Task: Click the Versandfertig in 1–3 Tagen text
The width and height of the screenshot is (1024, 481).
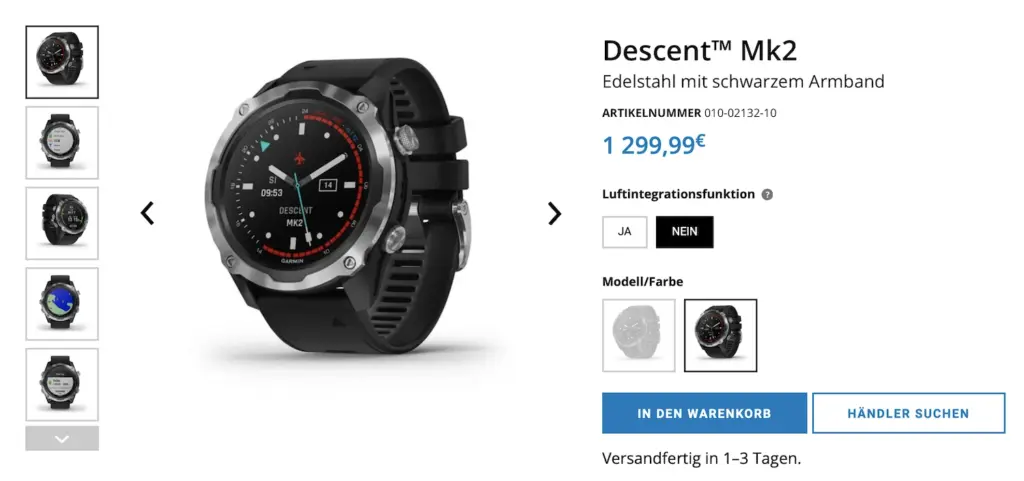Action: (x=701, y=458)
